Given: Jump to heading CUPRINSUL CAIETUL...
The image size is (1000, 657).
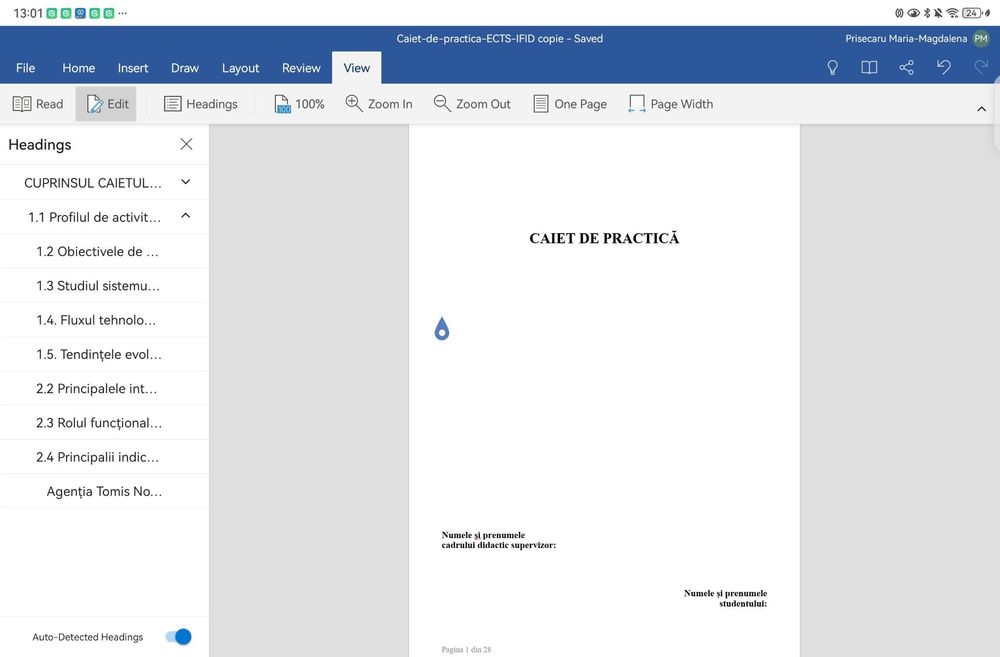Looking at the screenshot, I should pos(92,183).
